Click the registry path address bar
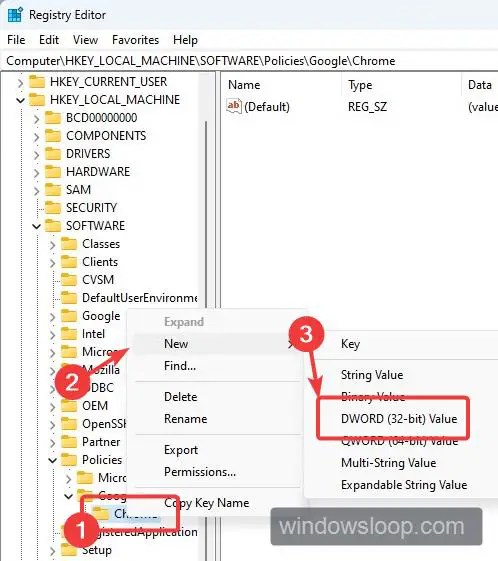Screen dimensions: 498x561 click(x=249, y=61)
